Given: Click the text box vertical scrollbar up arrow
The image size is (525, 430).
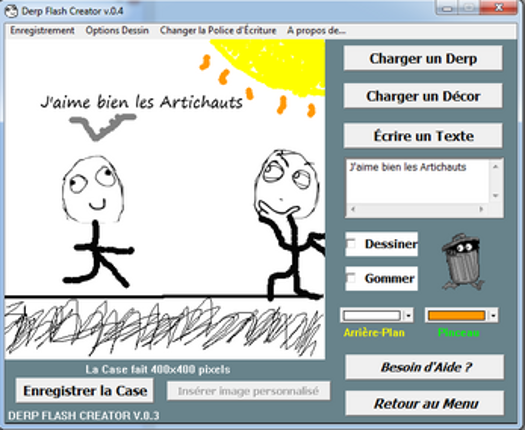Looking at the screenshot, I should 496,166.
